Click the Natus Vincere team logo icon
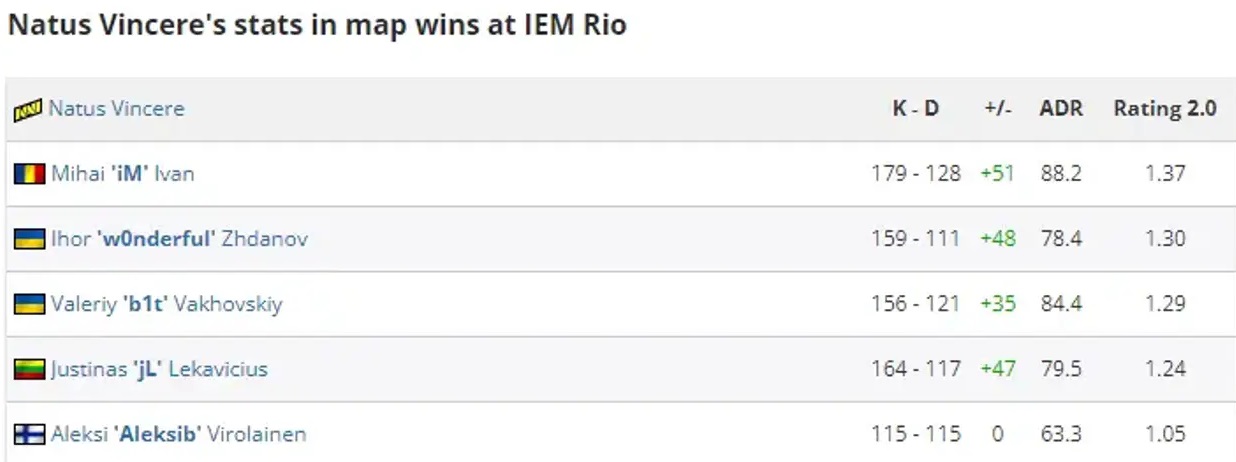The width and height of the screenshot is (1236, 462). pyautogui.click(x=28, y=109)
